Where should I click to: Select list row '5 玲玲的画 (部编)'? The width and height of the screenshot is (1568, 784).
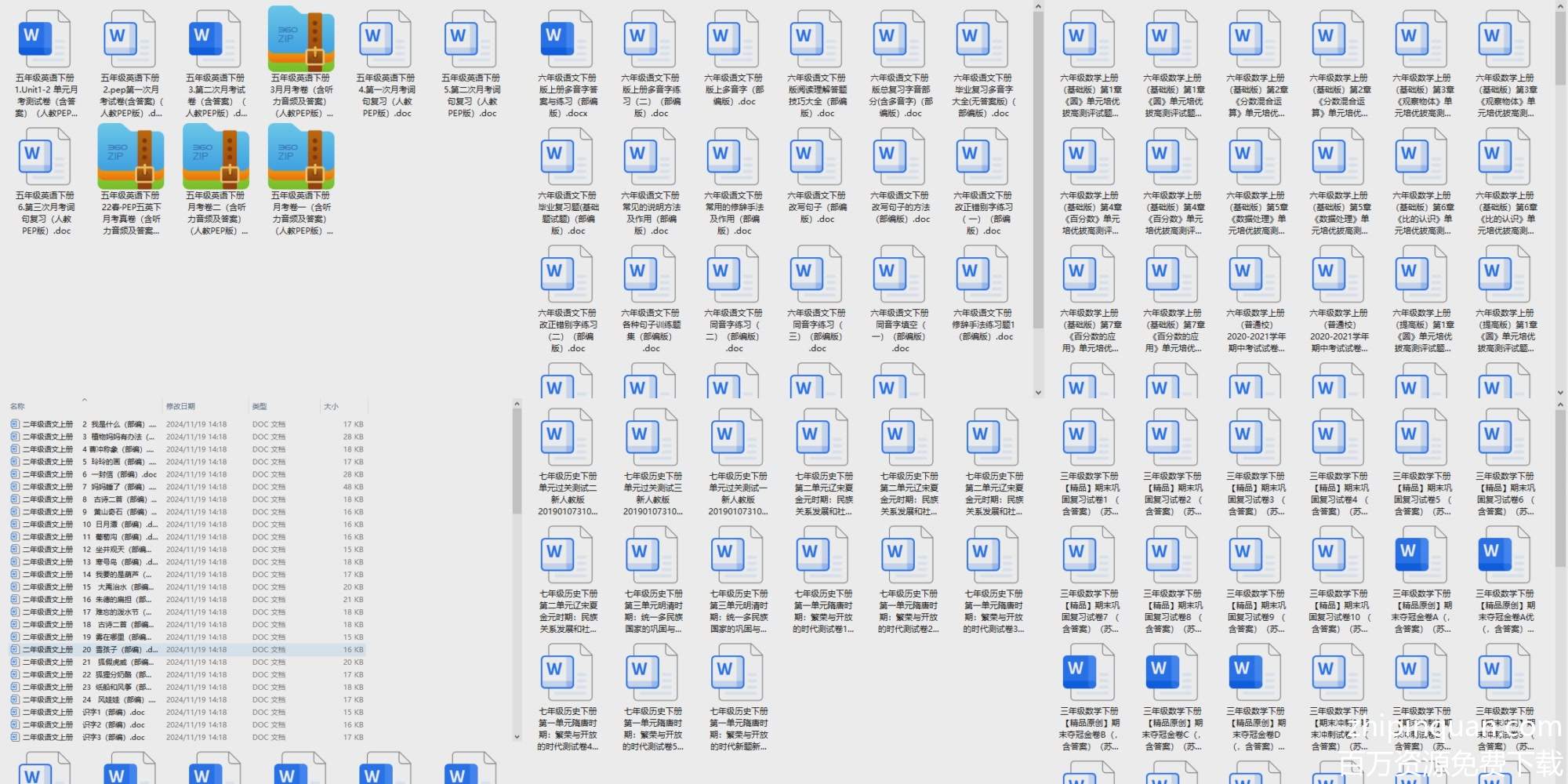click(x=187, y=462)
